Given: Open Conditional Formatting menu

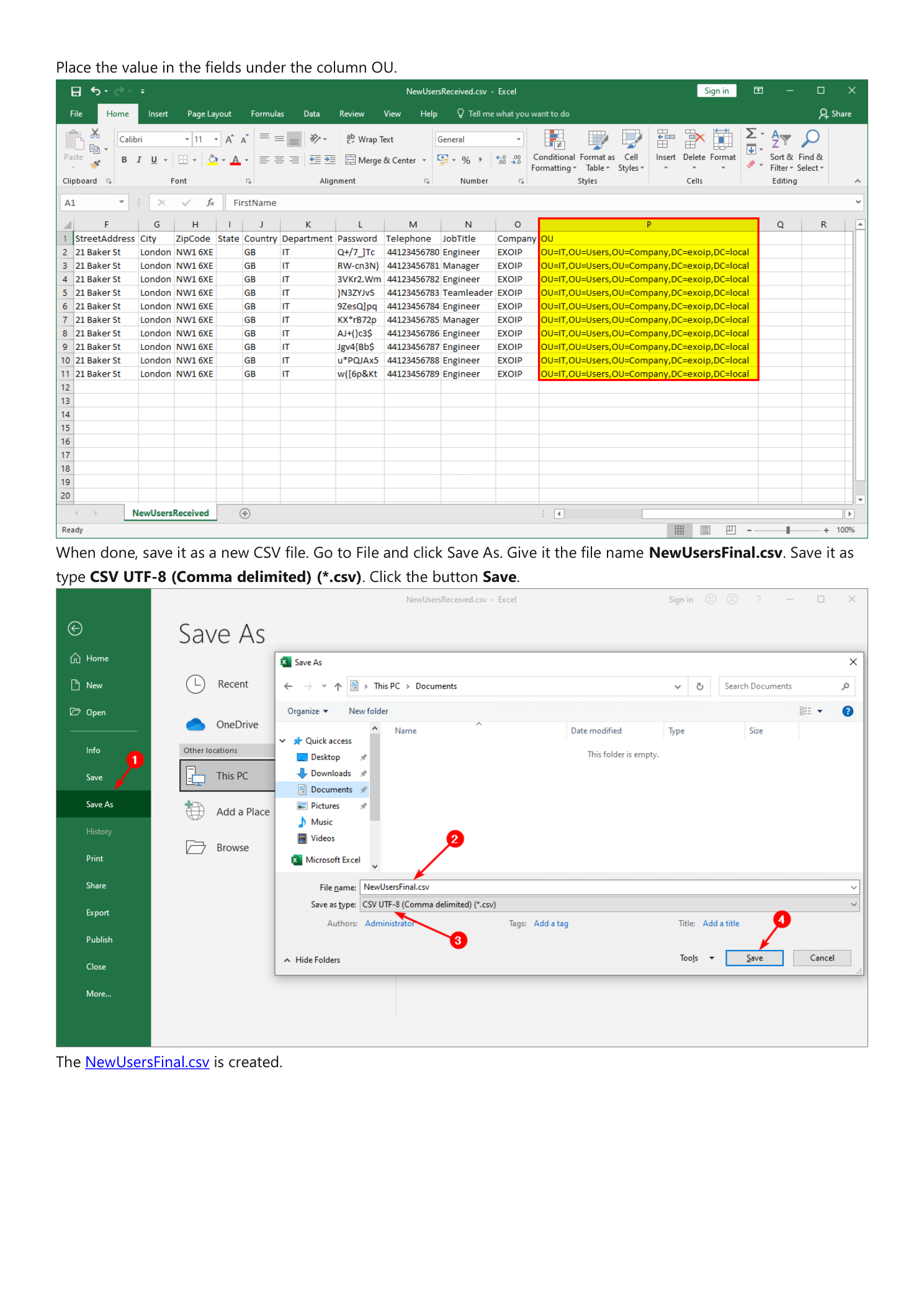Looking at the screenshot, I should (x=554, y=151).
